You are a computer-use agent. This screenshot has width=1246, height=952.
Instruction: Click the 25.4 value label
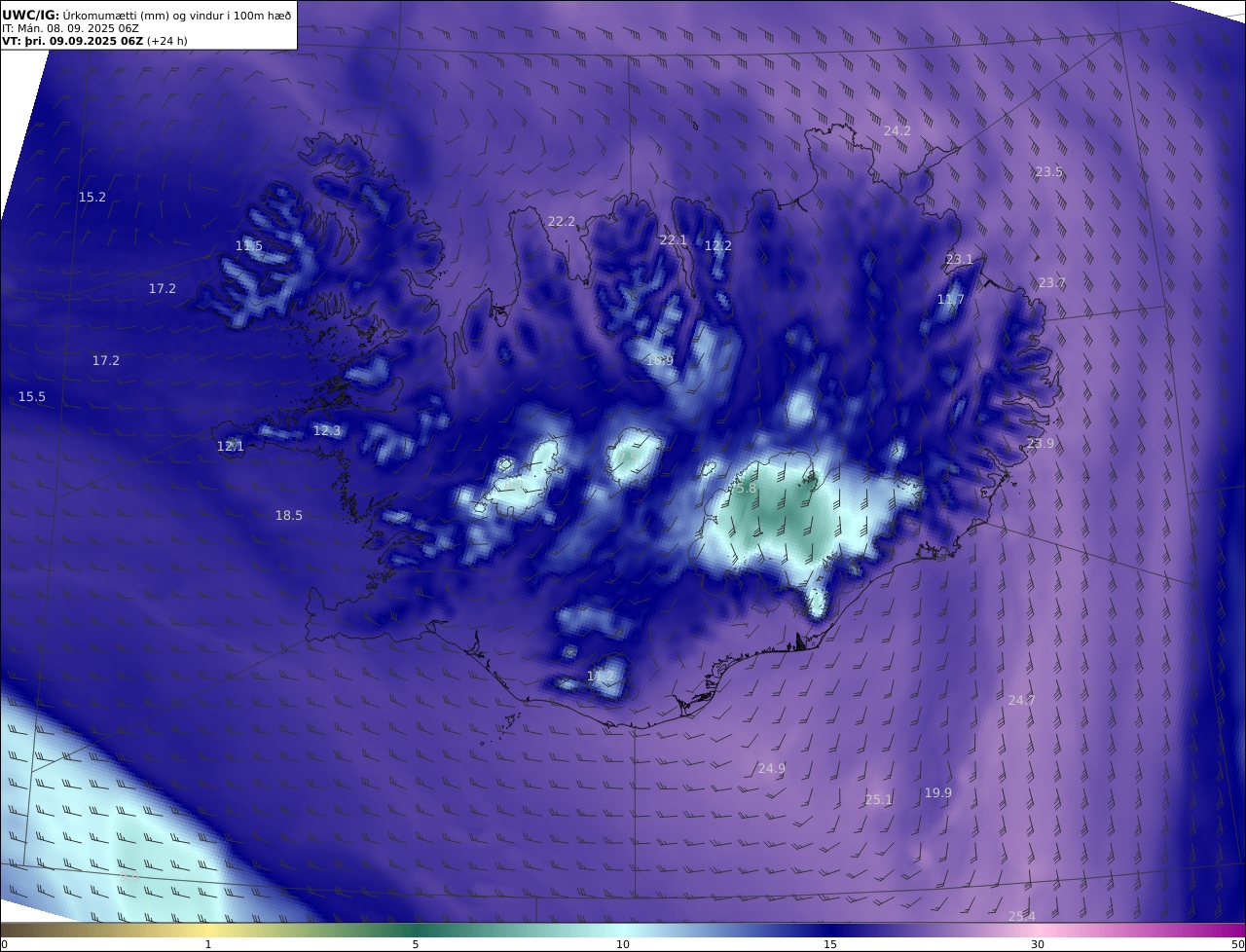click(1022, 916)
